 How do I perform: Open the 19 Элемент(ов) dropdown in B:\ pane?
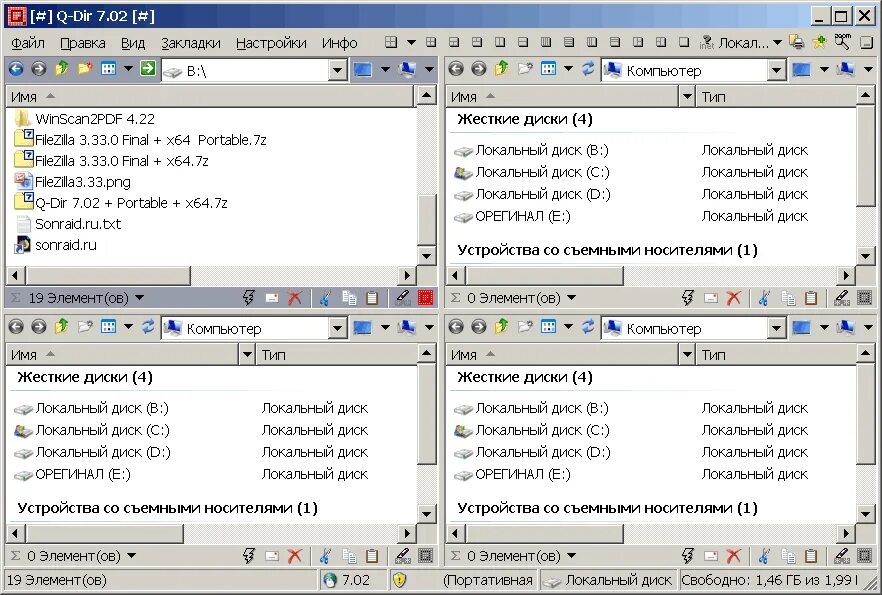pos(140,298)
